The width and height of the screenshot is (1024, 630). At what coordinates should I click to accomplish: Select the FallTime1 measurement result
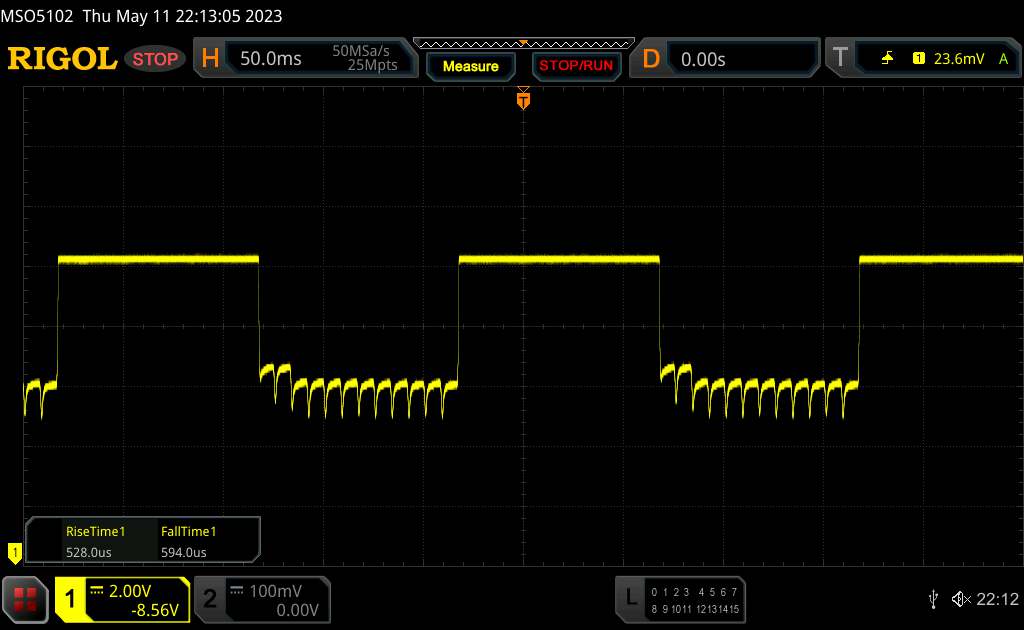[x=188, y=541]
